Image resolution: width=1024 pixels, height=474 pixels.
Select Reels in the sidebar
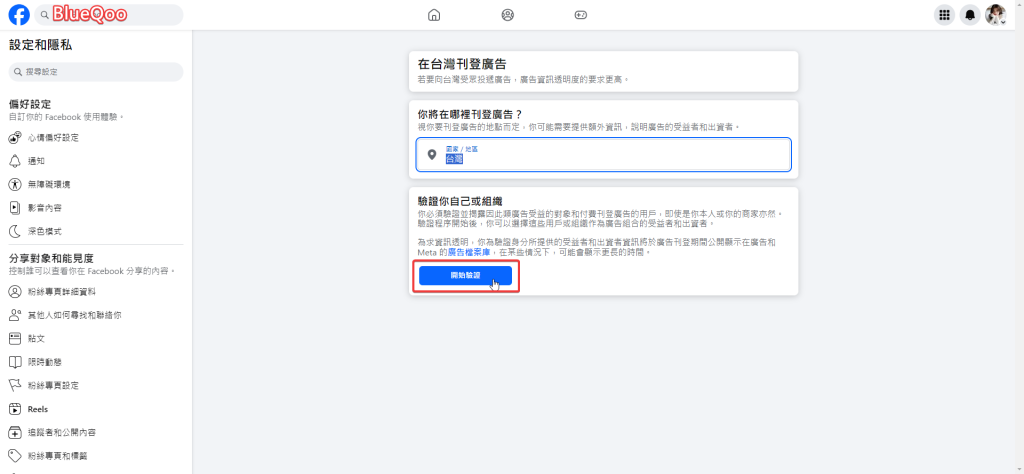tap(38, 409)
